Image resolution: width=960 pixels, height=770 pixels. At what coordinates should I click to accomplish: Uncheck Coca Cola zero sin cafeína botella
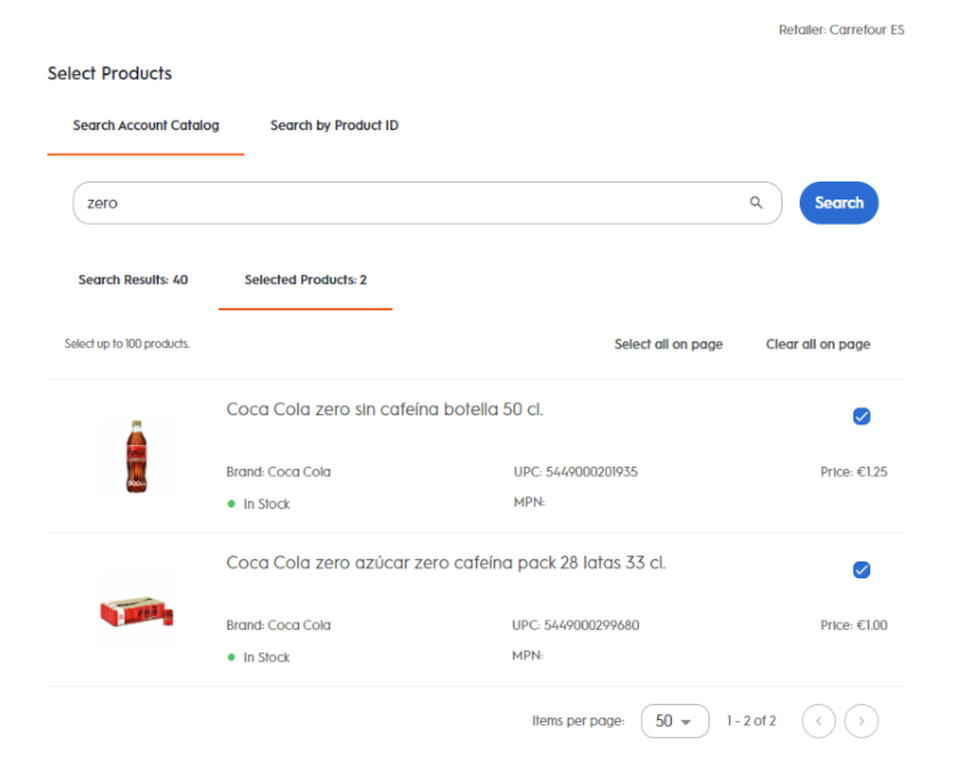861,417
